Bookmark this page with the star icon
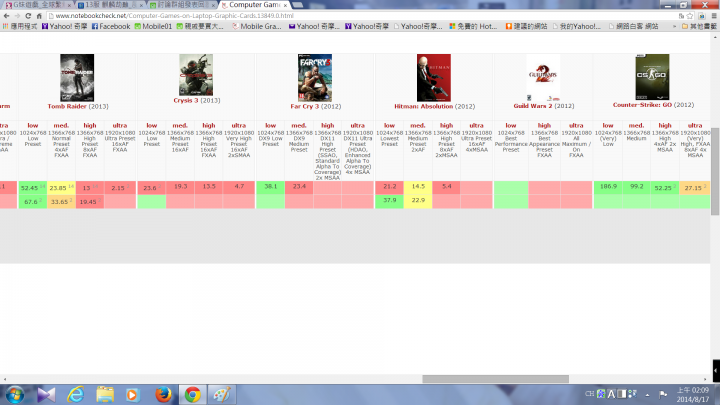720x405 pixels. pyautogui.click(x=690, y=16)
